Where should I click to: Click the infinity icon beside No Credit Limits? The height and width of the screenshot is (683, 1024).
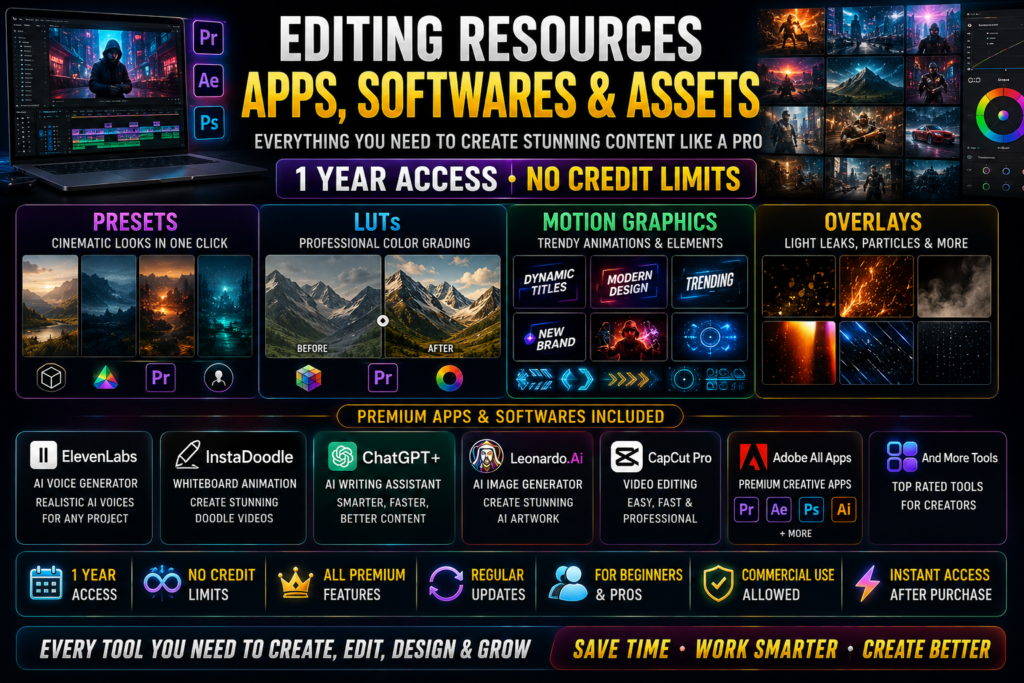pos(162,580)
